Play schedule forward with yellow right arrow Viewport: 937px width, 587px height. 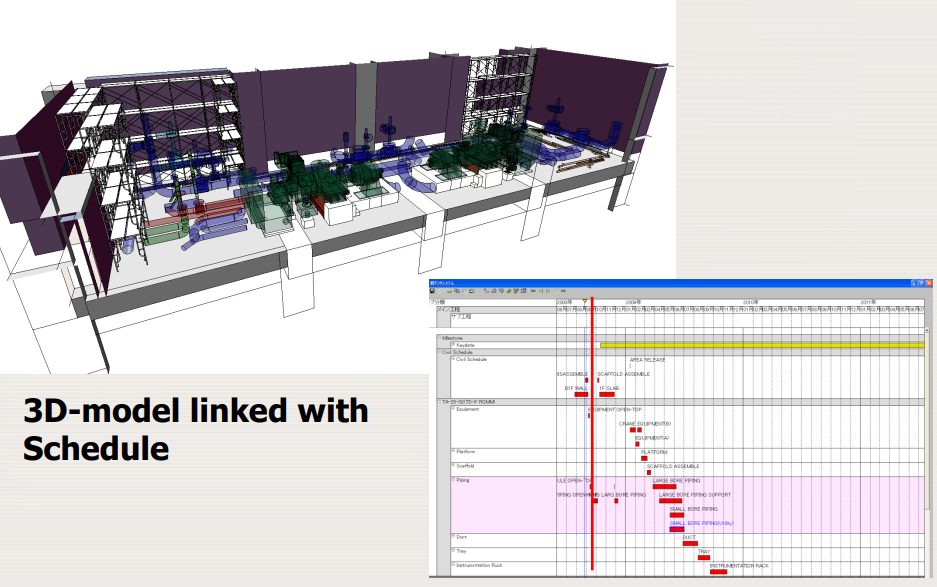pos(548,291)
